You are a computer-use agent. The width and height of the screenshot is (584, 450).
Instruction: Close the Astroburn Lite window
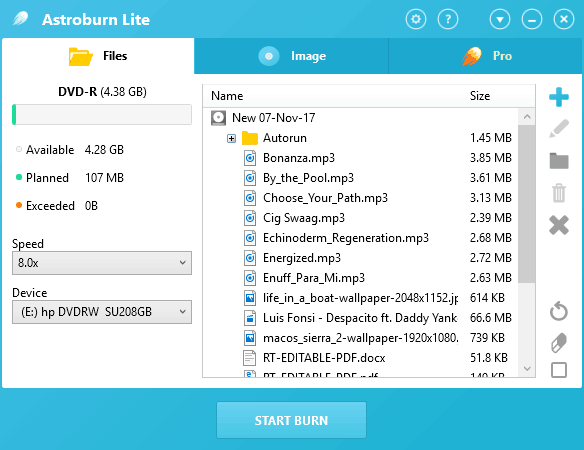pos(564,19)
